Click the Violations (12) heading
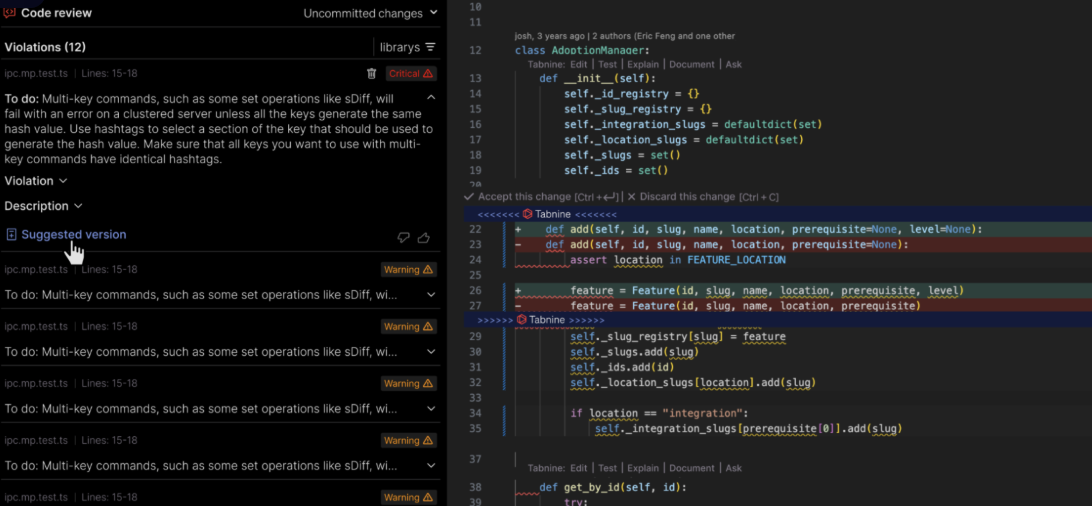This screenshot has height=506, width=1092. tap(45, 47)
